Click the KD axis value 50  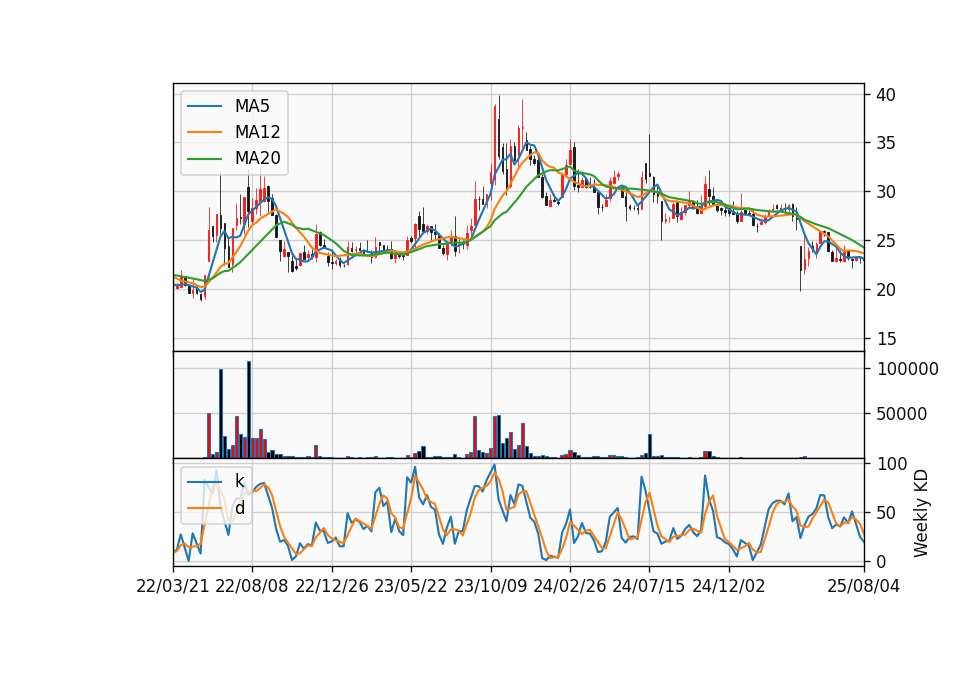click(887, 512)
